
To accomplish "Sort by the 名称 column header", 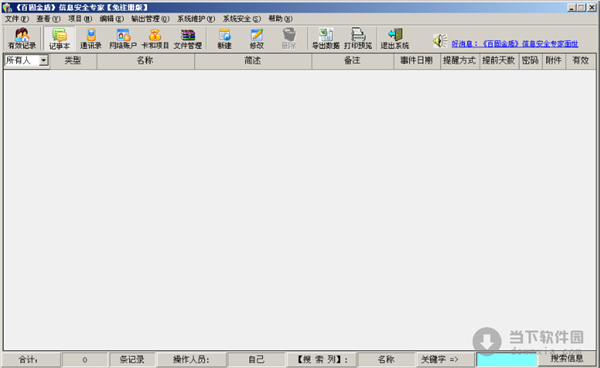I will pos(145,60).
